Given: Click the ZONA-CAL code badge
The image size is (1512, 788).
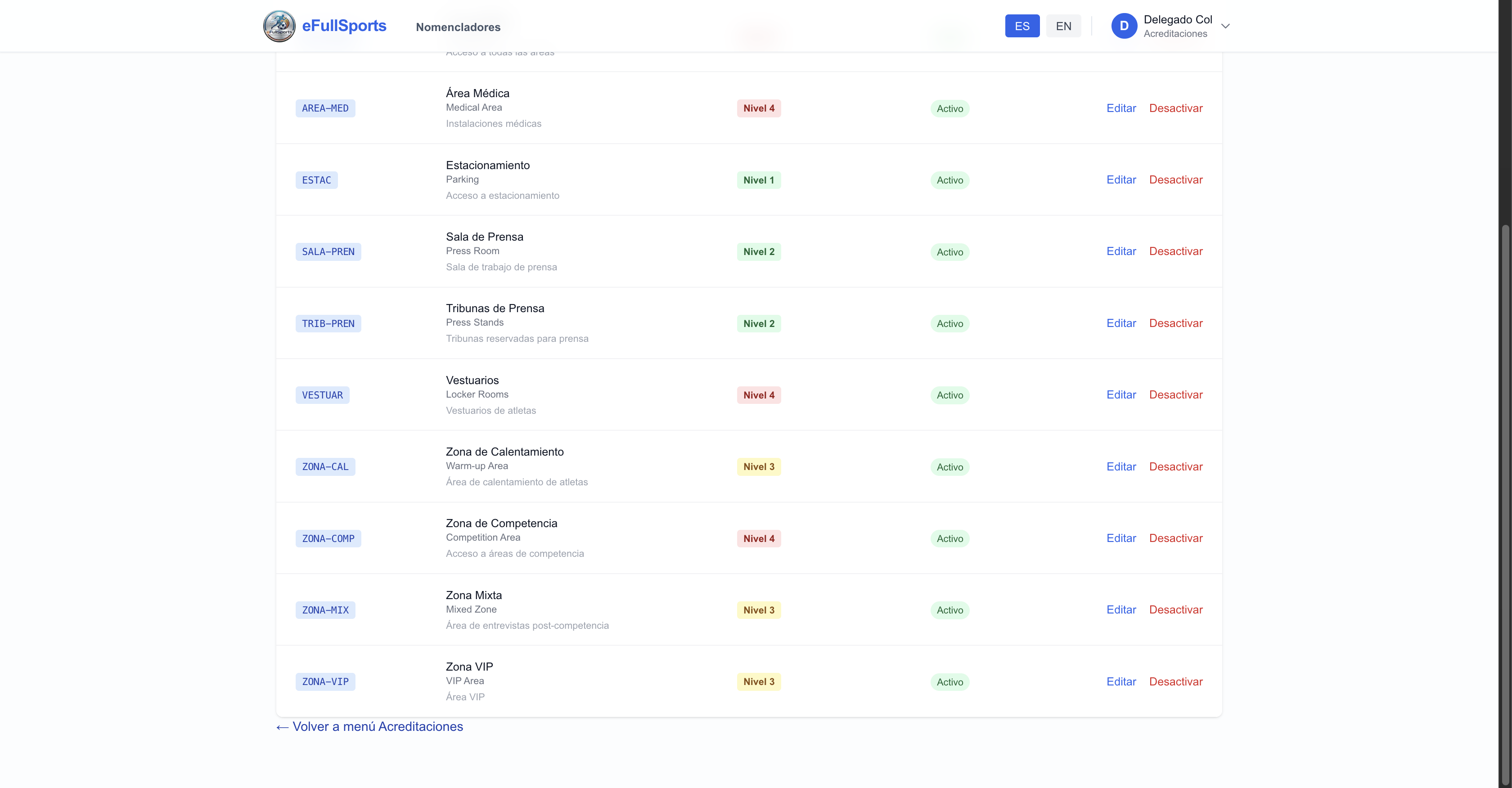Looking at the screenshot, I should (325, 467).
